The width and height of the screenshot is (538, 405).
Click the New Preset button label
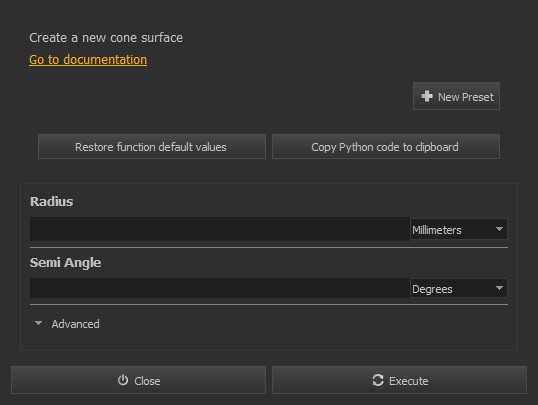tap(466, 97)
